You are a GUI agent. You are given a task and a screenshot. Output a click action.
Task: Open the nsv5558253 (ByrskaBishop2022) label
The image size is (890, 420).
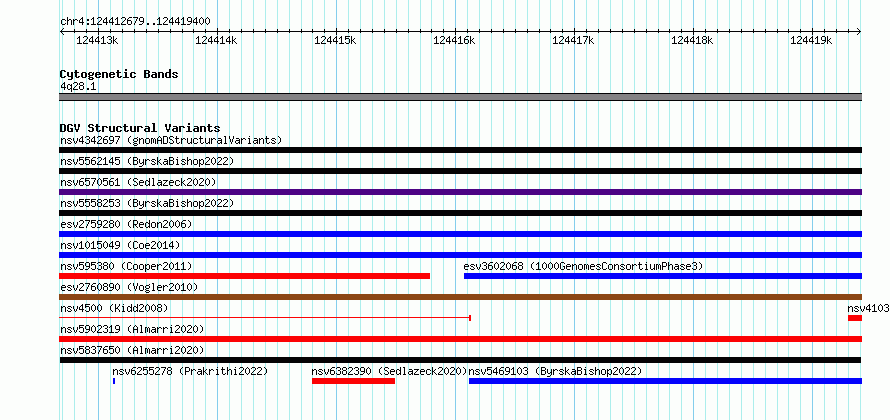click(x=147, y=203)
